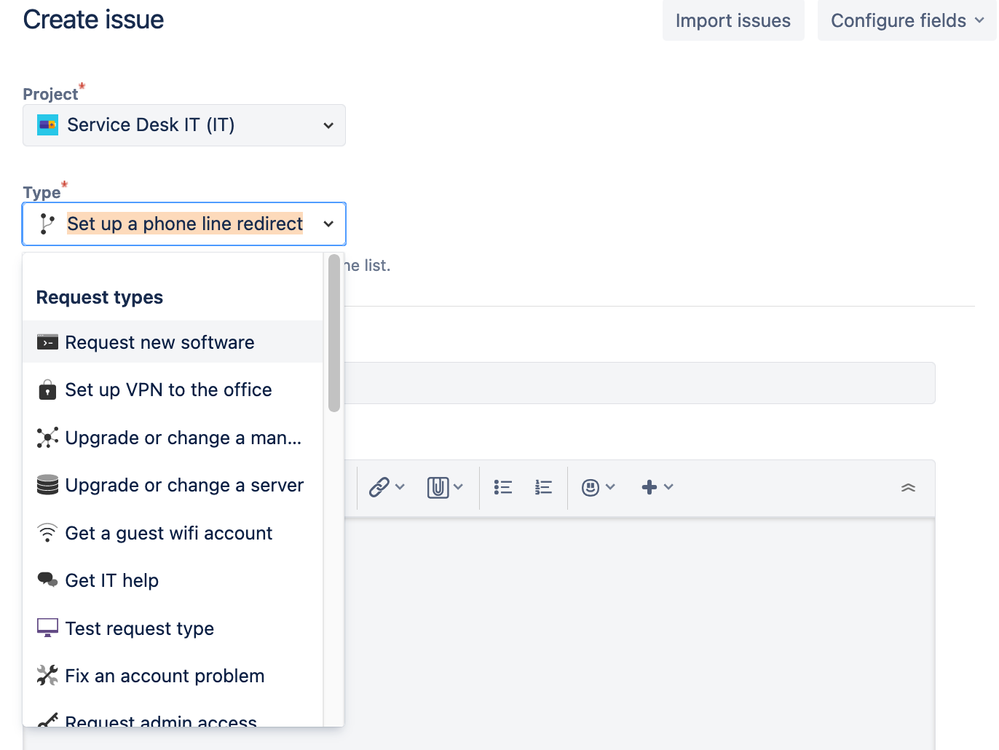This screenshot has height=750, width=999.
Task: Click the terminal icon beside Request new software
Action: pos(48,343)
